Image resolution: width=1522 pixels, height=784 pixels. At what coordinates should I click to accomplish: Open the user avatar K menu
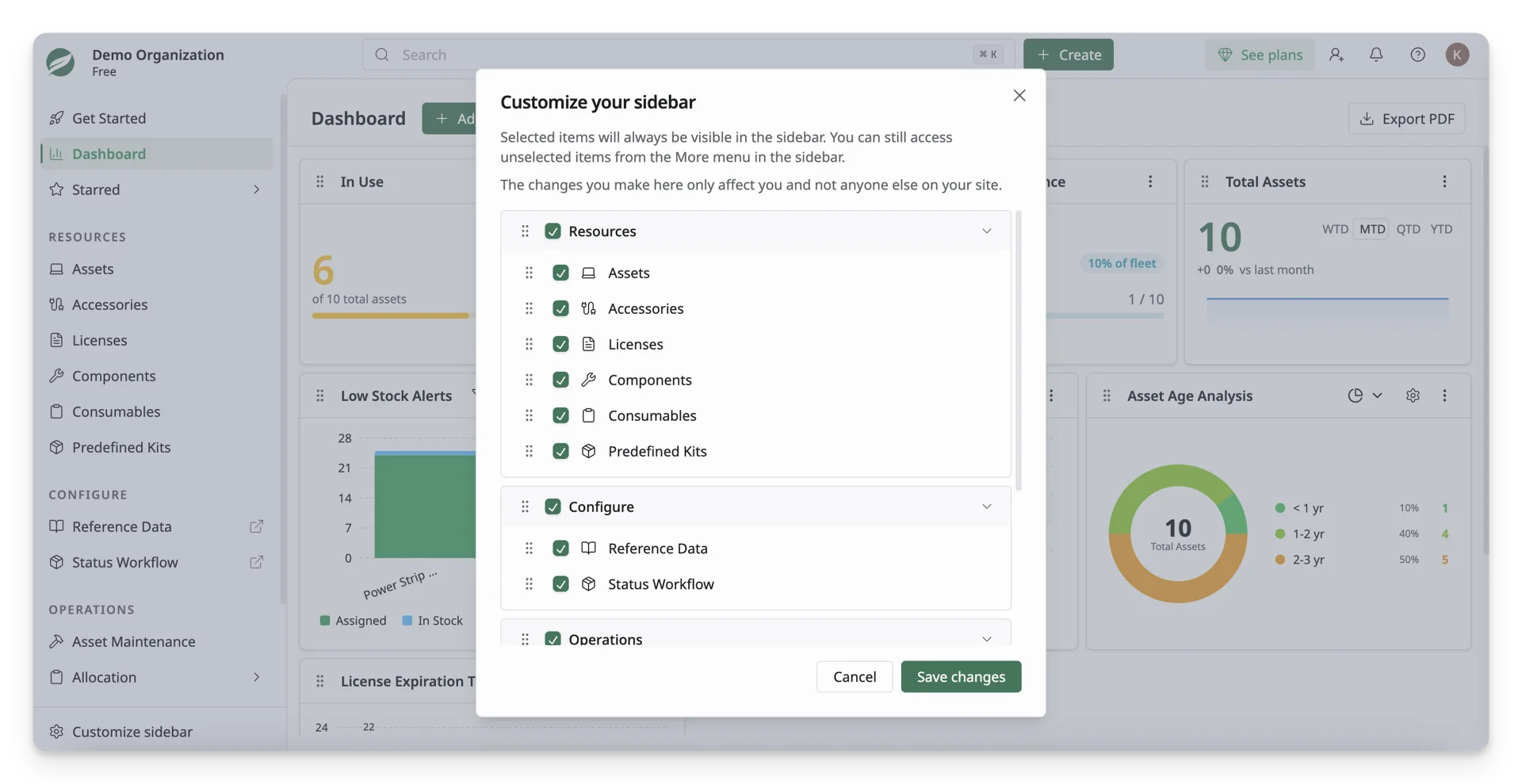[x=1457, y=55]
